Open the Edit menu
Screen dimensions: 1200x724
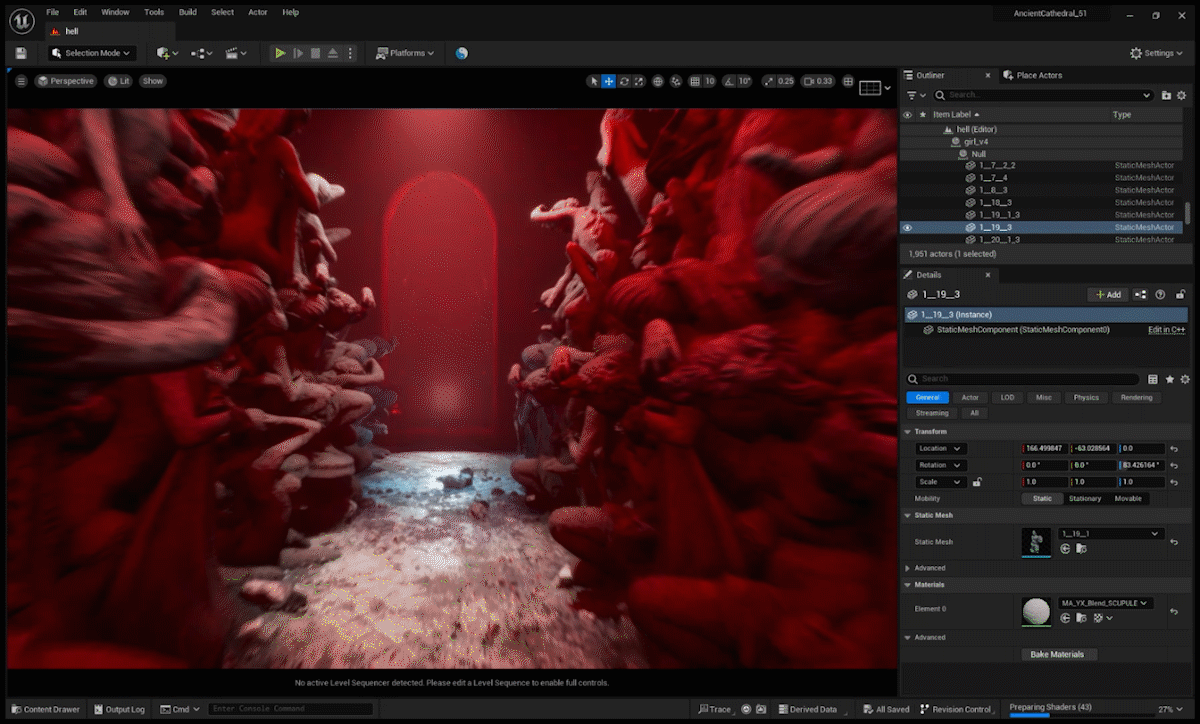click(80, 12)
